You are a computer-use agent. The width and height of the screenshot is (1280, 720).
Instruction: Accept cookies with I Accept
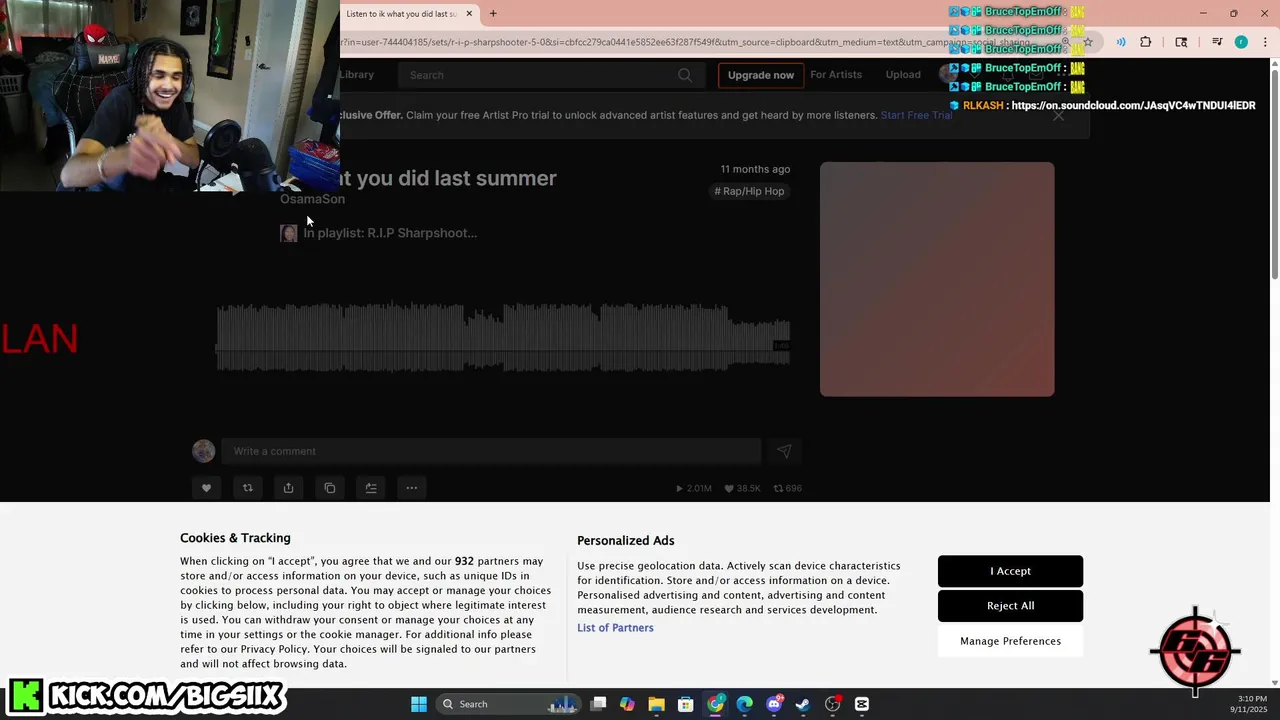tap(1010, 571)
